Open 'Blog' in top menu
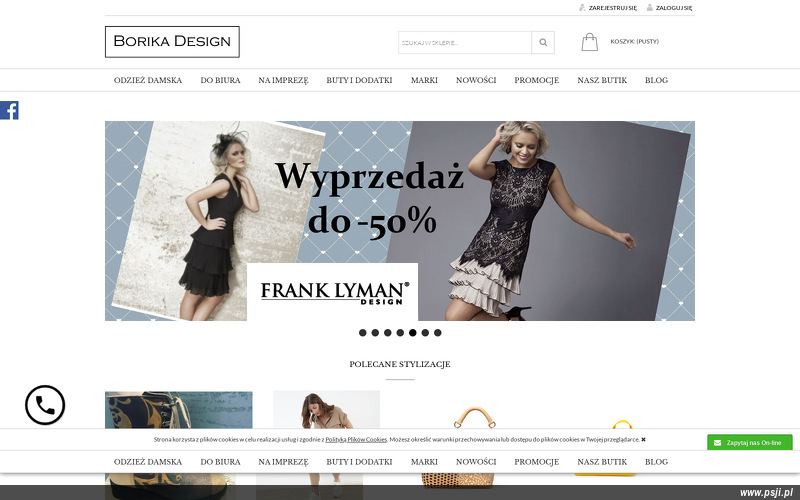 656,80
